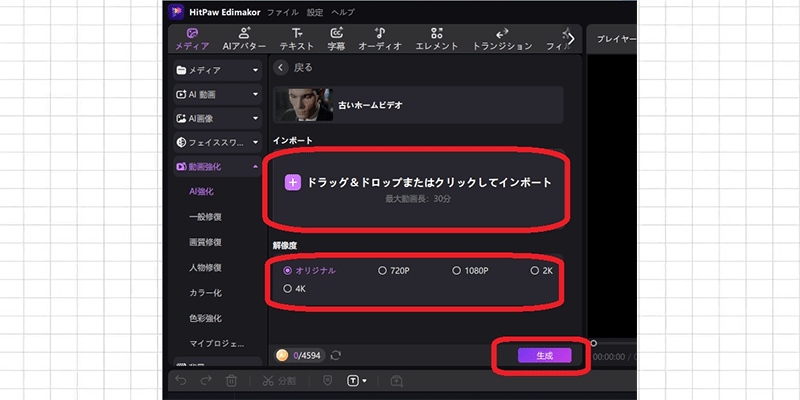Click the credits coin icon 0/4594
This screenshot has height=400, width=800.
[x=282, y=356]
